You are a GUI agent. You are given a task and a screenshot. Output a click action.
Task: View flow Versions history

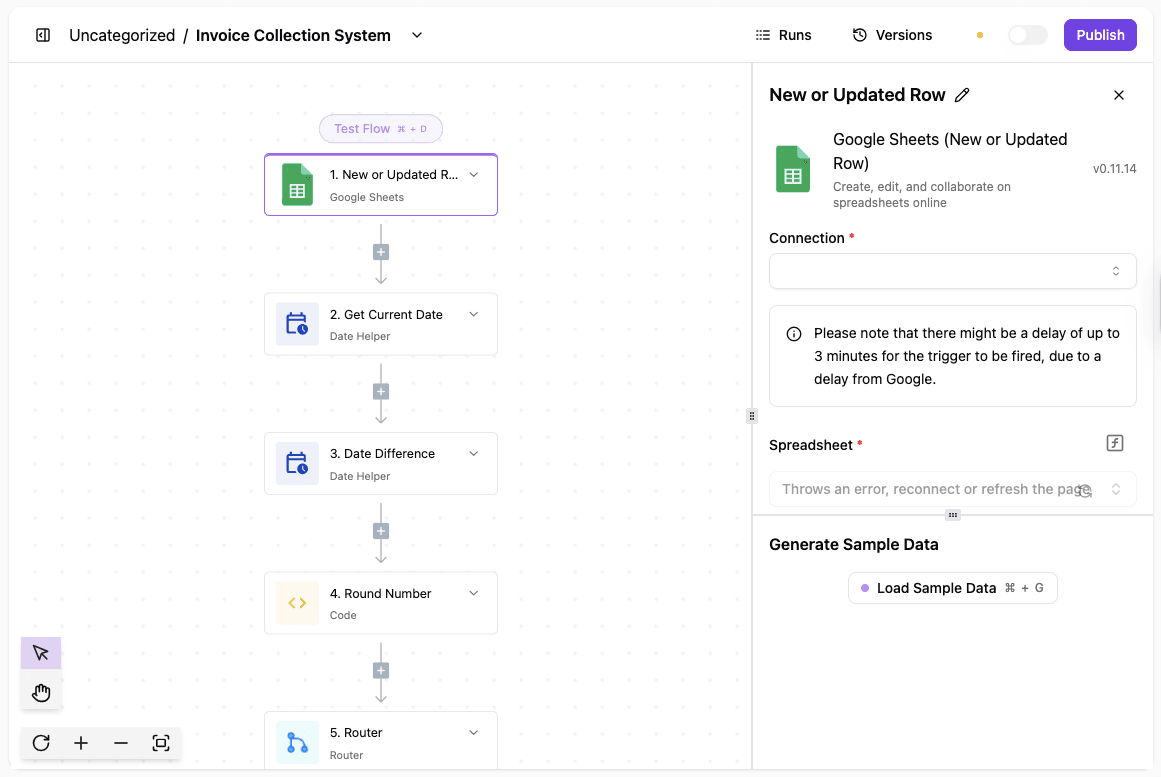tap(891, 34)
